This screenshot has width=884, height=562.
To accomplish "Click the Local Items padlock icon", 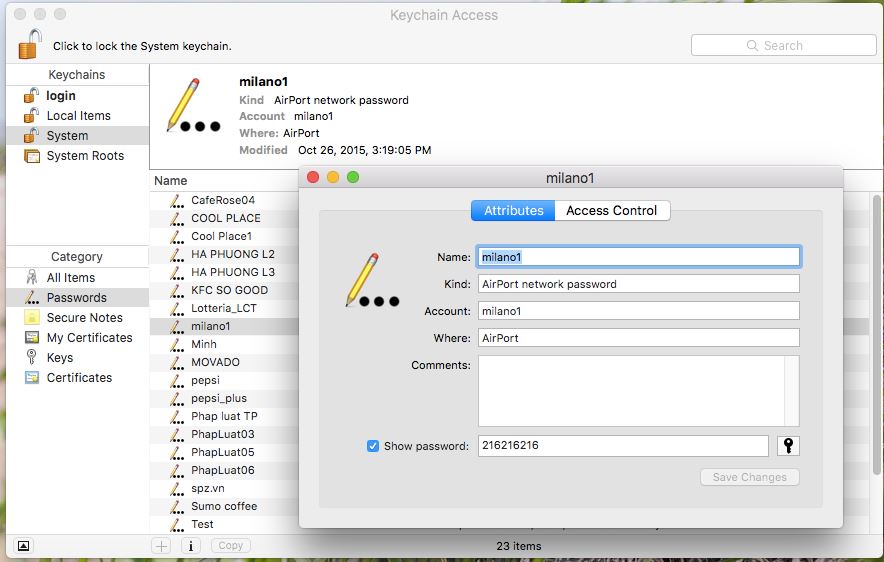I will pos(31,115).
